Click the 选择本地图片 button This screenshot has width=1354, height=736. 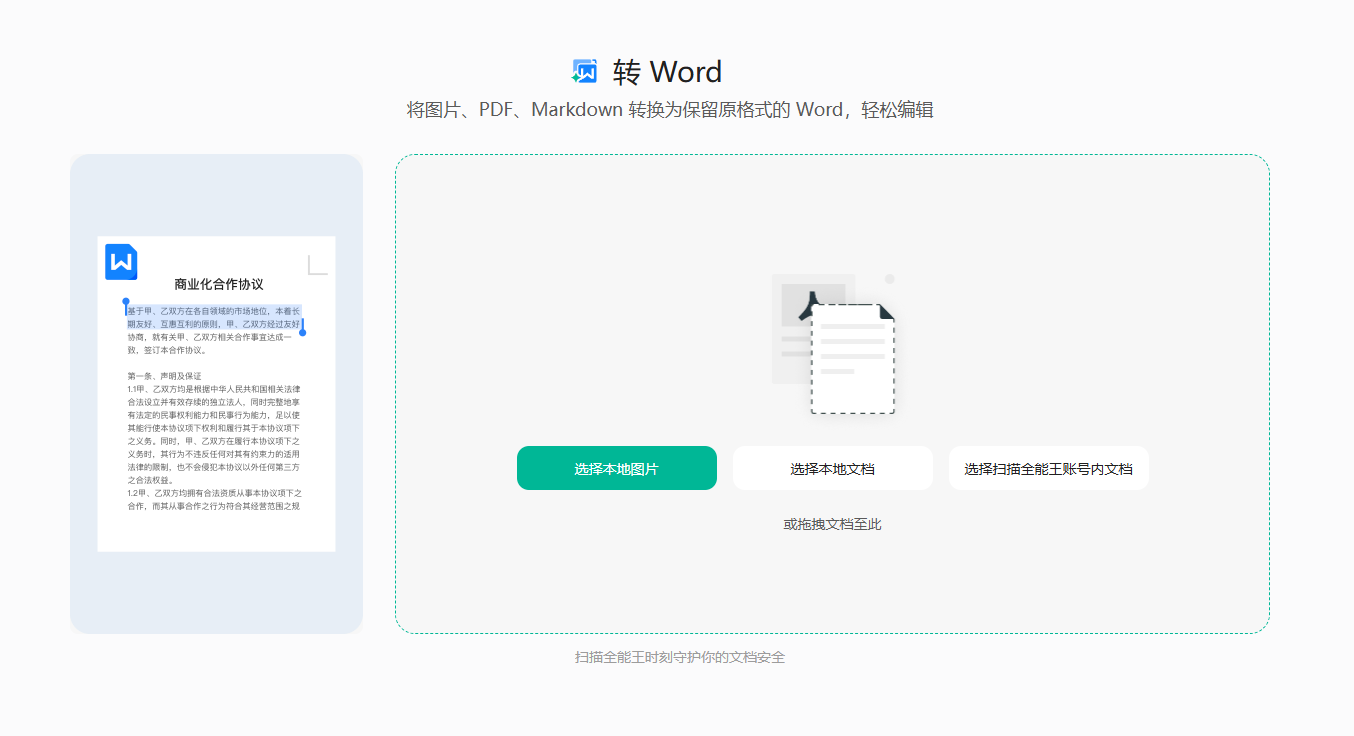tap(616, 468)
